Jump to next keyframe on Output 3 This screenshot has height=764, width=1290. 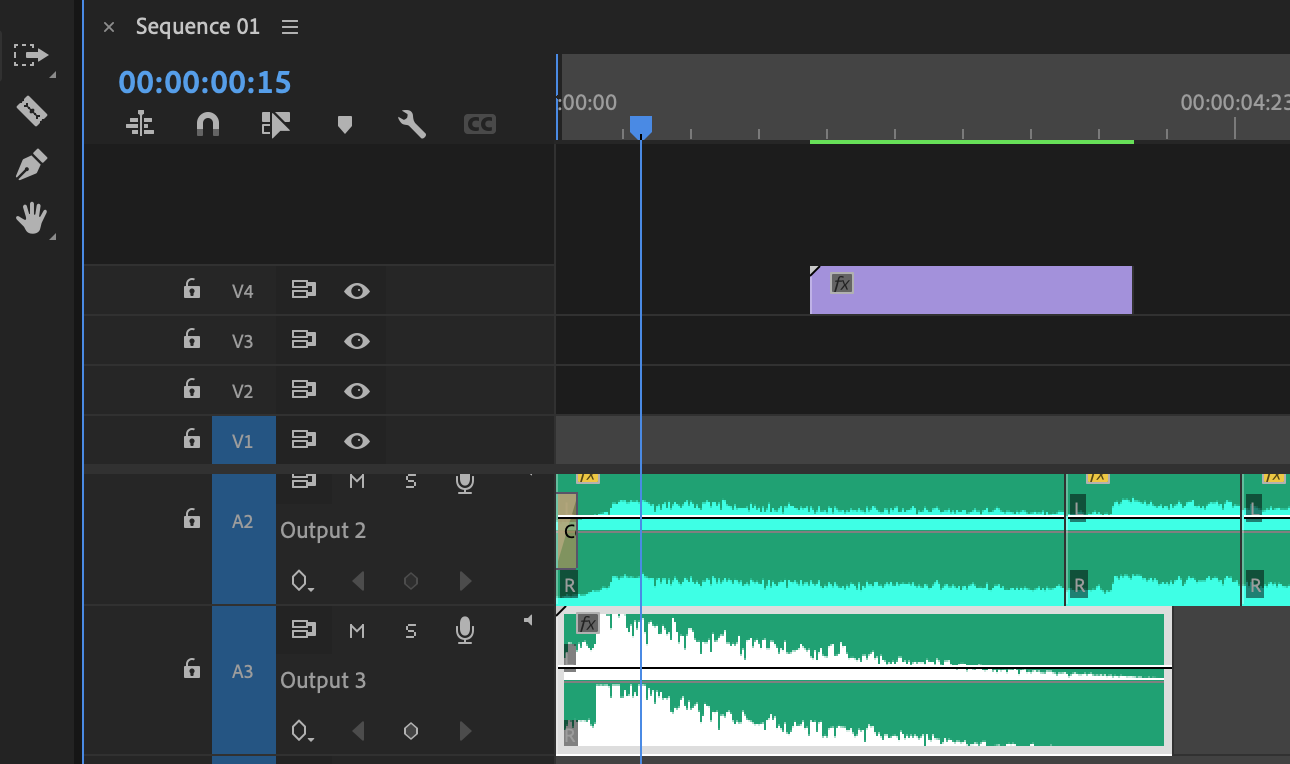(464, 731)
